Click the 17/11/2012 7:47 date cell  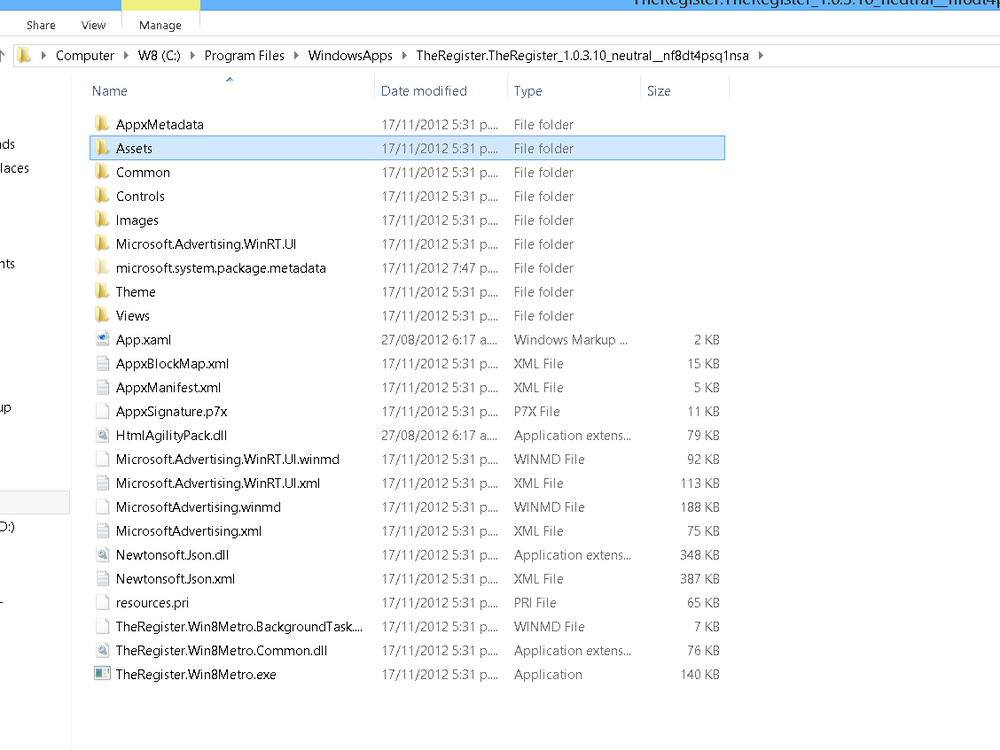click(439, 268)
